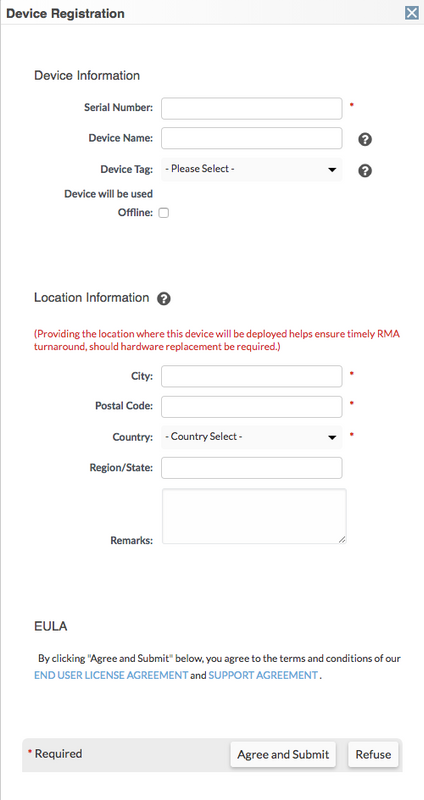Open the End User License Agreement link

111,675
